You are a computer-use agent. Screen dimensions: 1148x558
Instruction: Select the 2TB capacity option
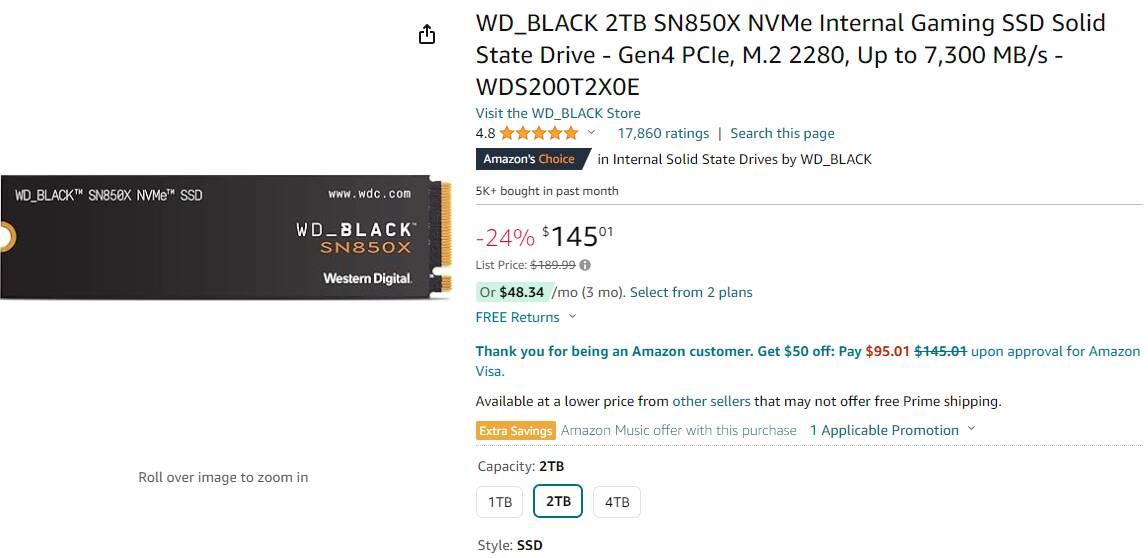tap(558, 502)
